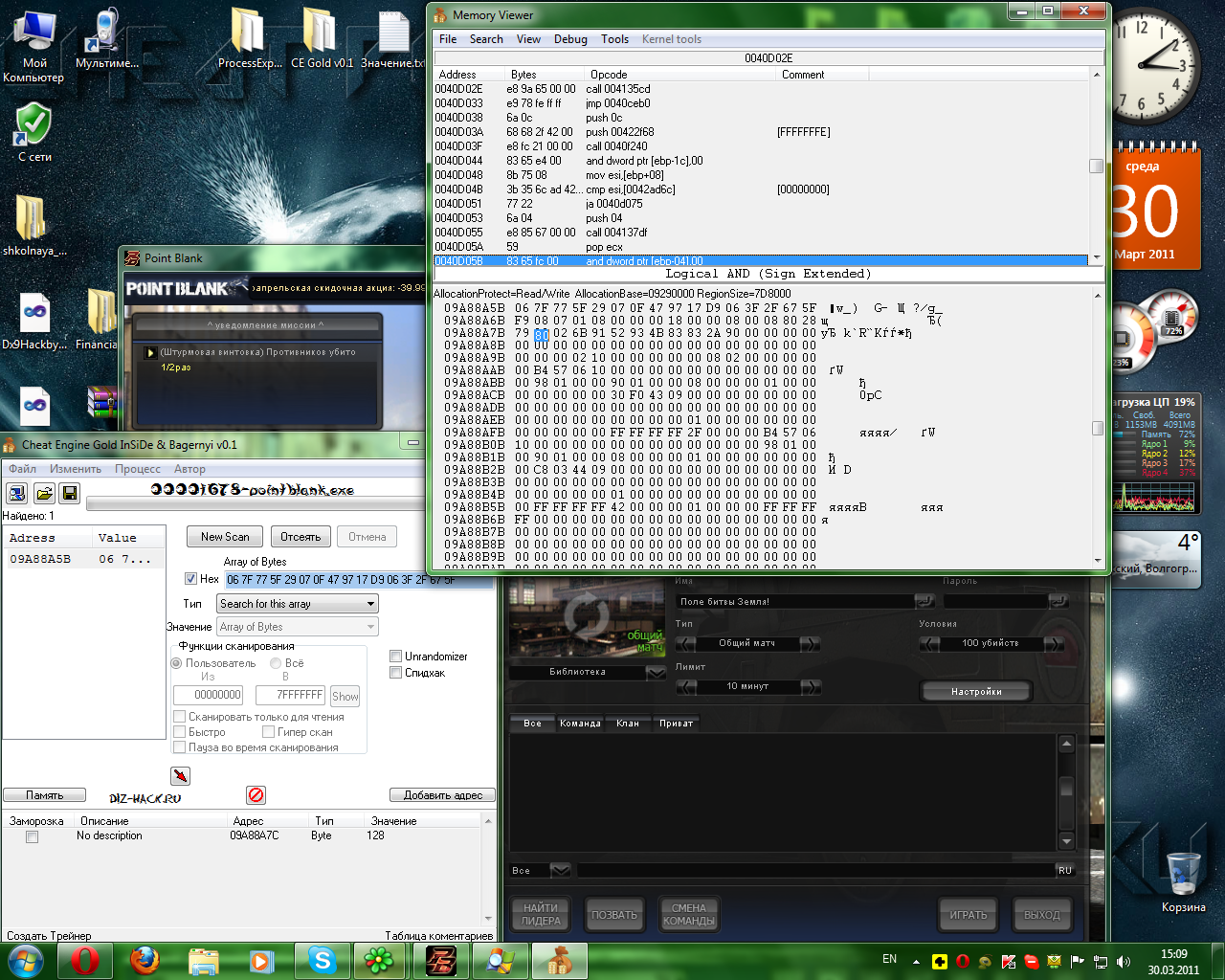The image size is (1225, 980).
Task: Open the Tools menu in Memory Viewer
Action: [614, 39]
